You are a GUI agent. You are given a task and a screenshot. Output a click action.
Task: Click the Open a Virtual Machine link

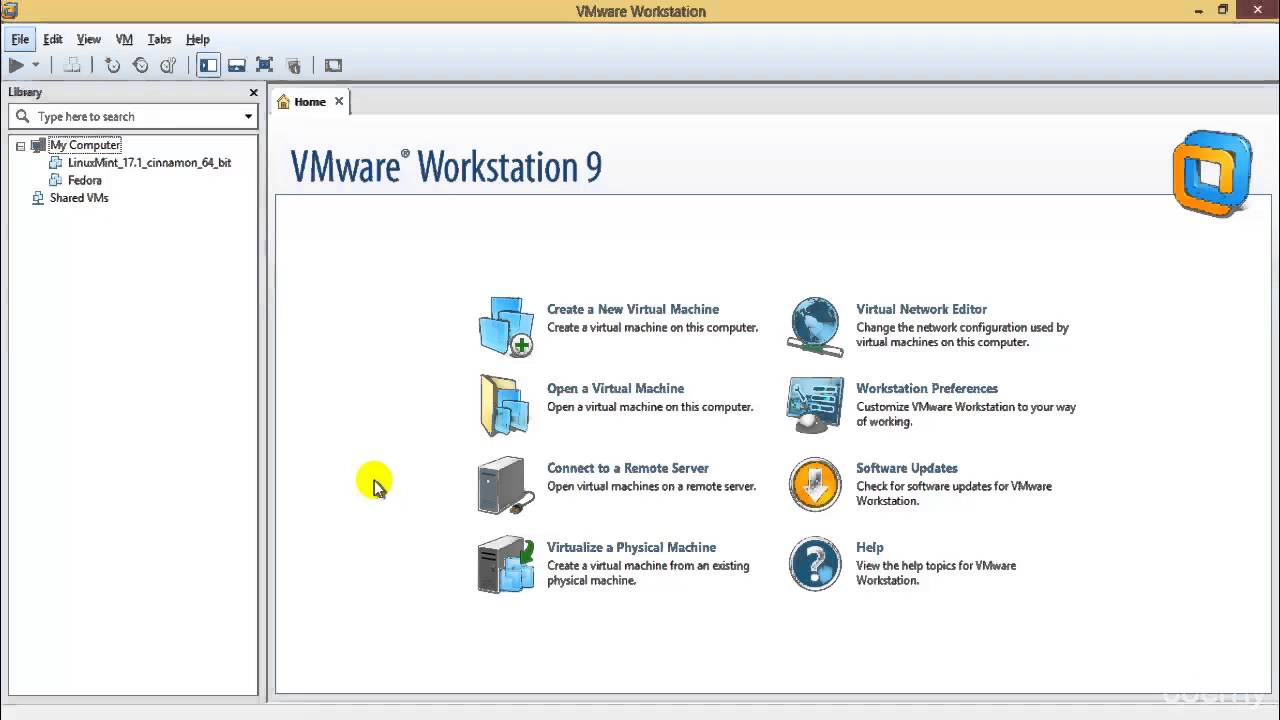coord(615,388)
